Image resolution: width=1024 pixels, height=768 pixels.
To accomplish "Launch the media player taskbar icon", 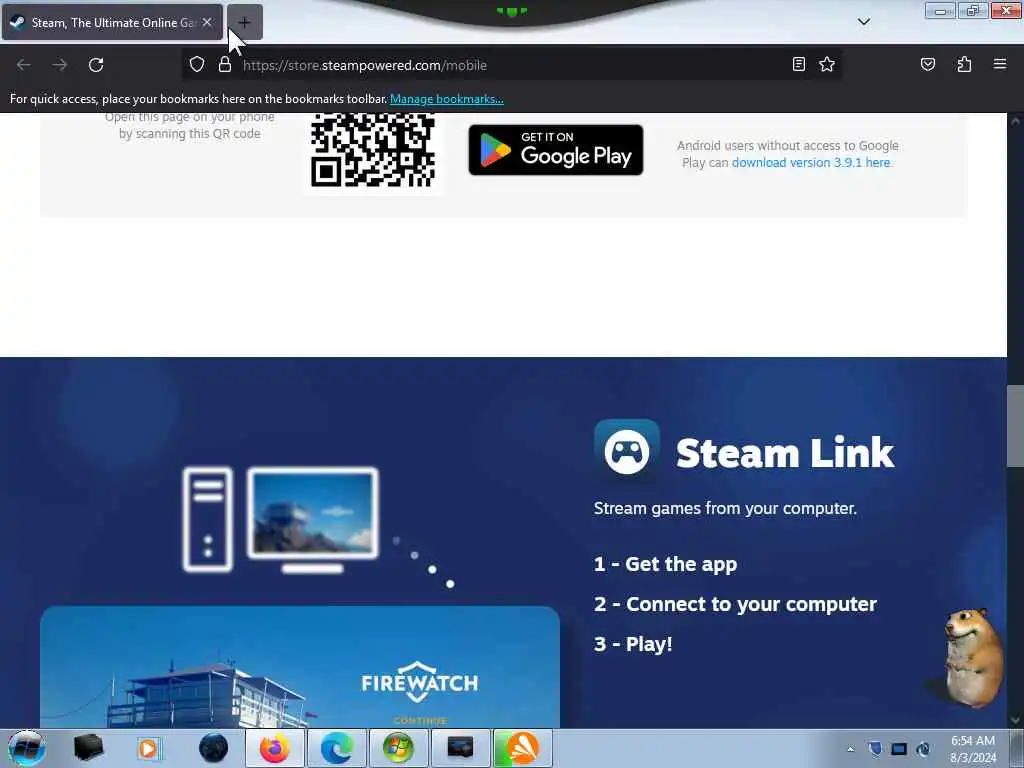I will click(x=149, y=748).
